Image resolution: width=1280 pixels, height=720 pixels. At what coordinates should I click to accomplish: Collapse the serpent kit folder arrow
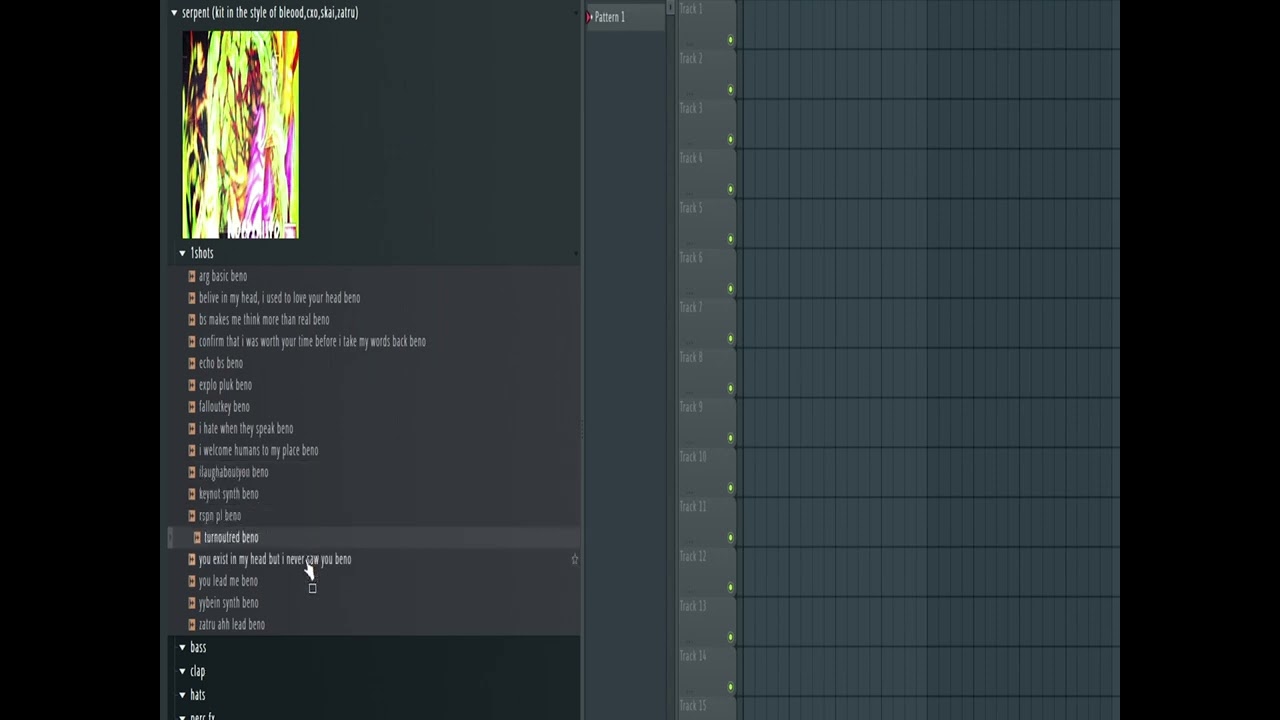pyautogui.click(x=174, y=13)
